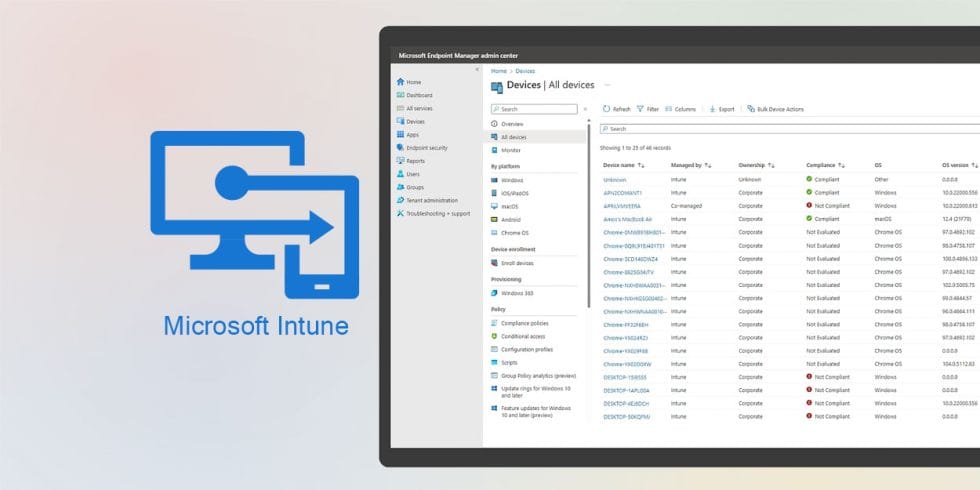This screenshot has height=490, width=980.
Task: Click the Co-managed cell
Action: pyautogui.click(x=686, y=206)
